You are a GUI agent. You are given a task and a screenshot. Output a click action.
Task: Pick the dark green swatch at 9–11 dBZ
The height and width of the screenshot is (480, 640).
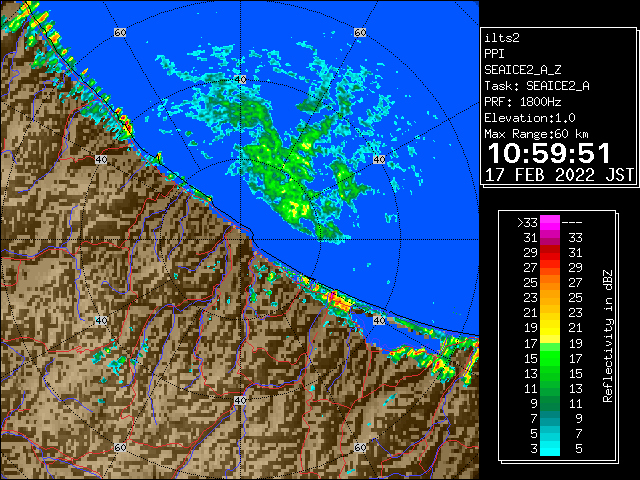pyautogui.click(x=550, y=402)
